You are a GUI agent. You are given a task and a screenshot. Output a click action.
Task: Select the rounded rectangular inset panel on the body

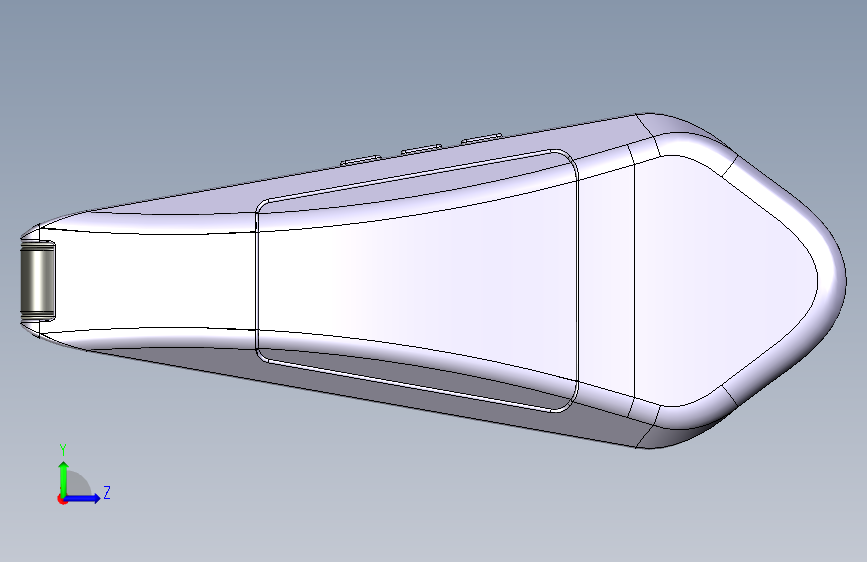tap(417, 281)
